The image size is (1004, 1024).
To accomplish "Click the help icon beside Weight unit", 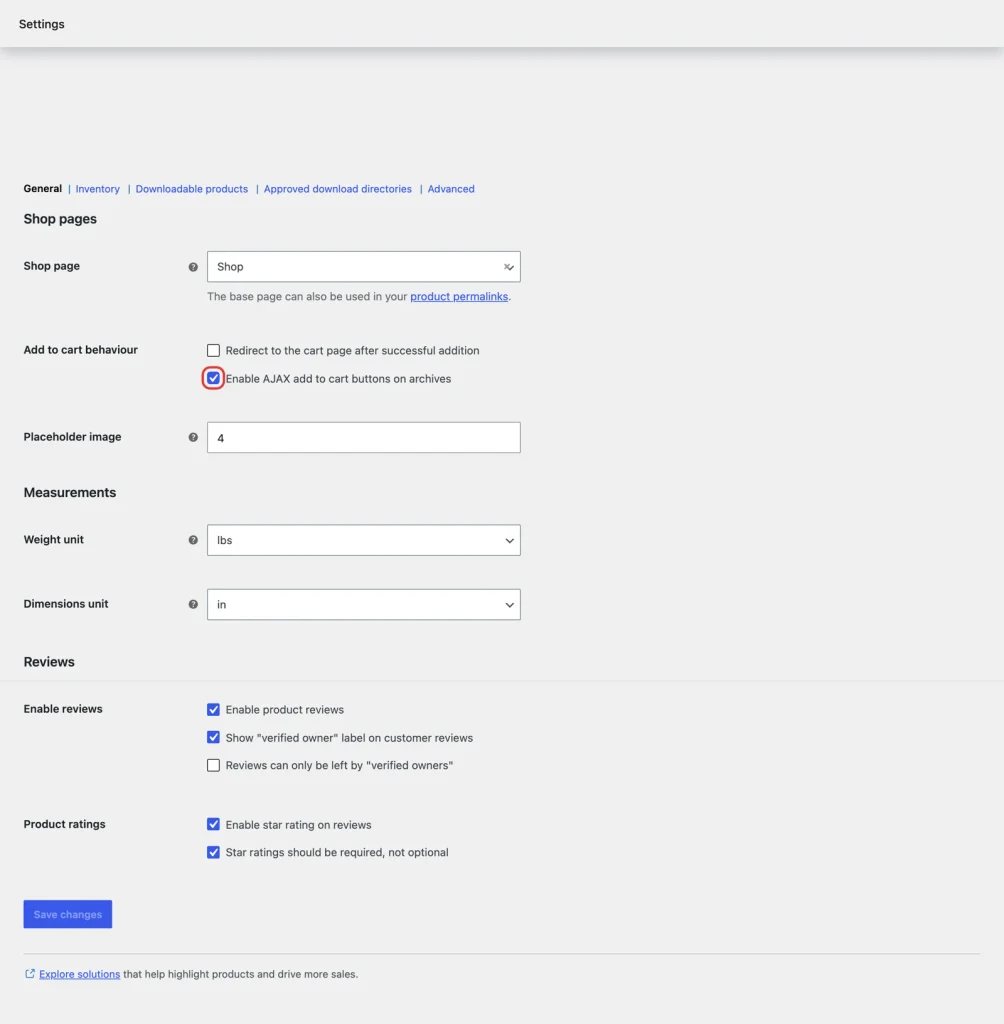I will (193, 540).
